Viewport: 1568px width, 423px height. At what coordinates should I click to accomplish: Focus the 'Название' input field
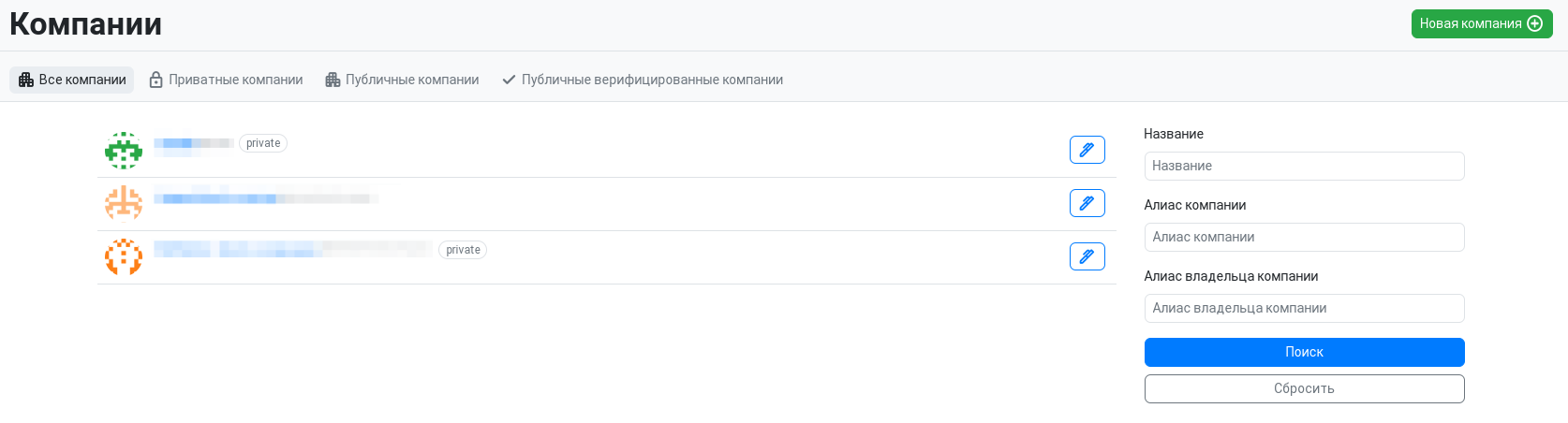tap(1304, 166)
